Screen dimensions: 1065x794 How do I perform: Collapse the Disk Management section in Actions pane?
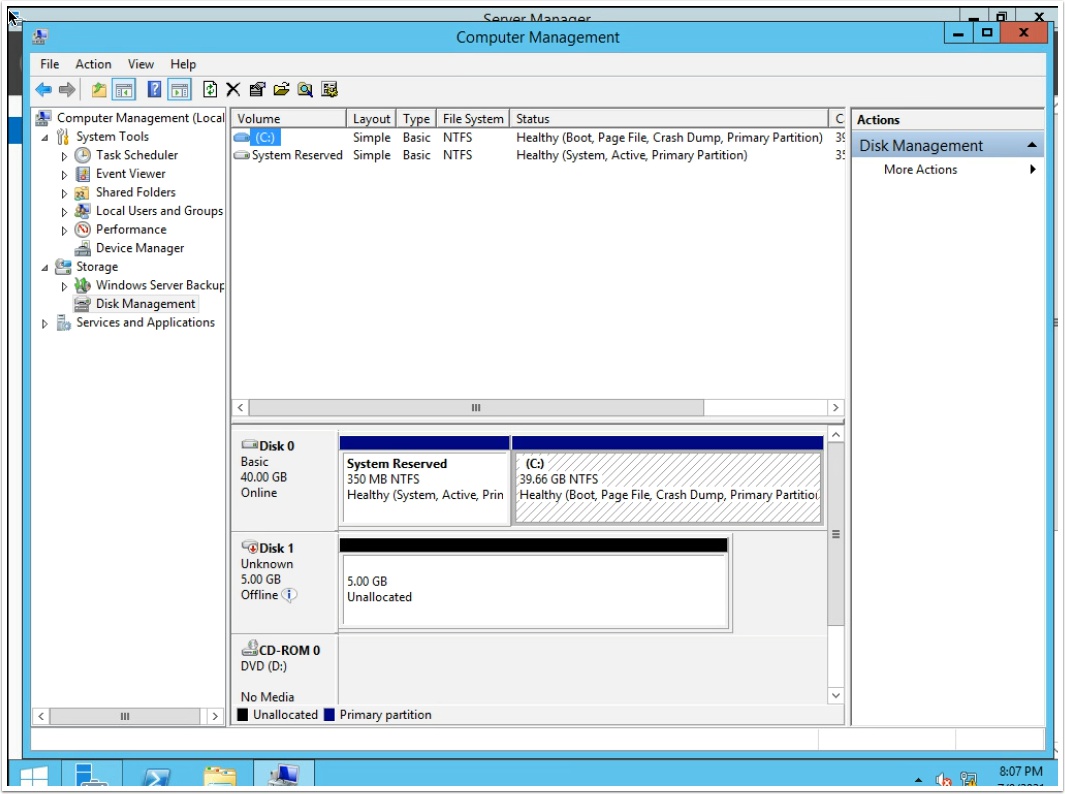(x=1032, y=145)
